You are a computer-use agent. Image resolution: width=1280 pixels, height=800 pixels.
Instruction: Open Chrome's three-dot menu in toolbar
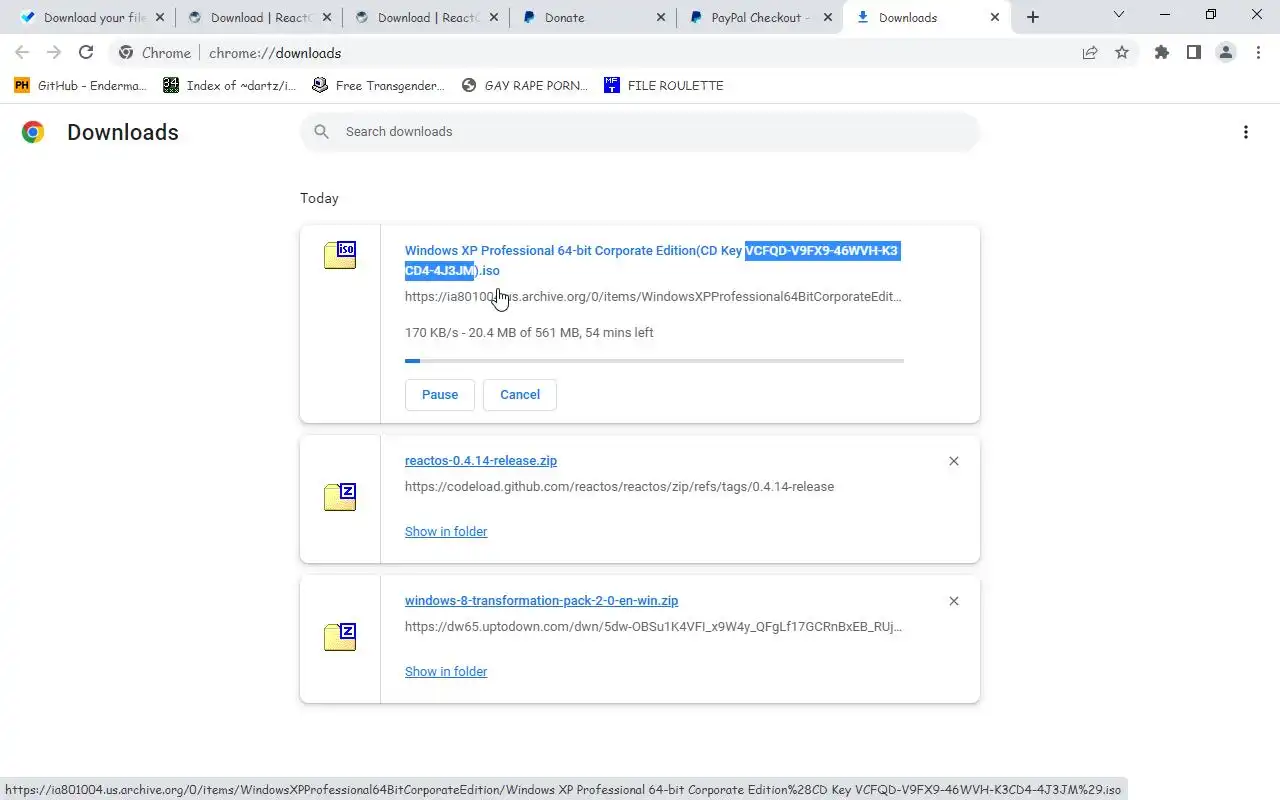click(x=1258, y=53)
